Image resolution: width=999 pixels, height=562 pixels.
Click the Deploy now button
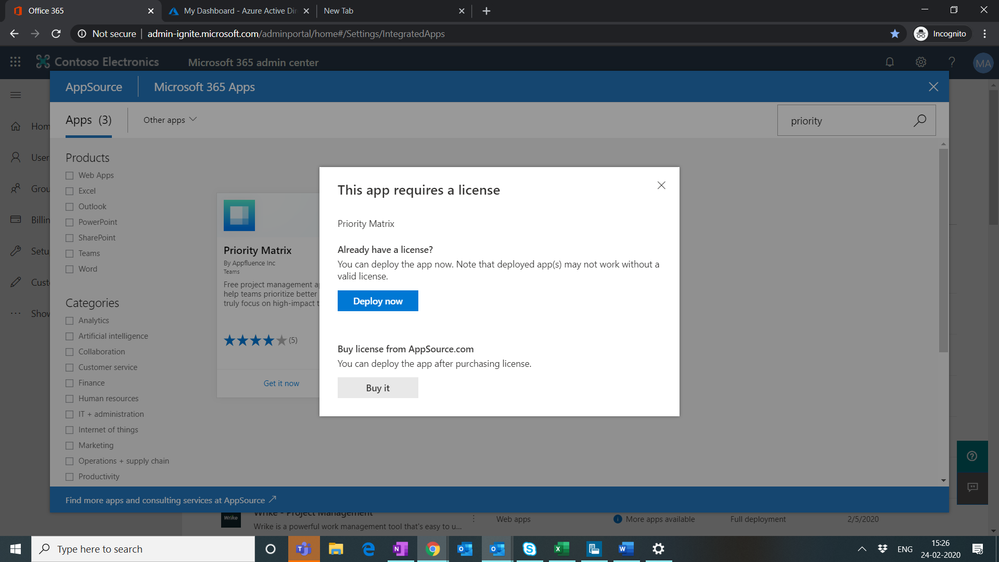378,301
